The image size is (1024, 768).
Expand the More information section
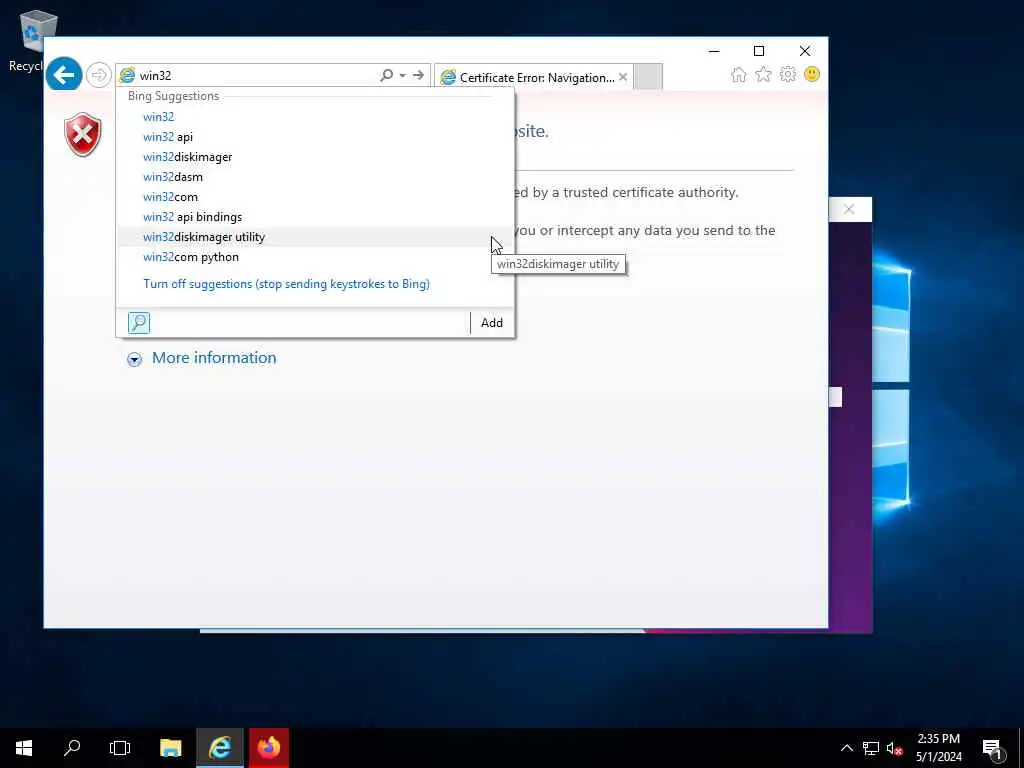pyautogui.click(x=135, y=359)
